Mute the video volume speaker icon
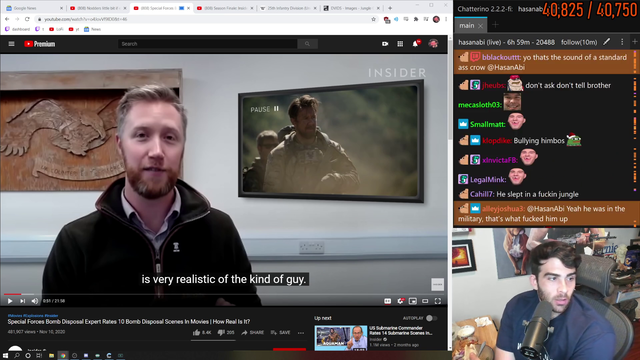This screenshot has height=360, width=640. click(35, 301)
